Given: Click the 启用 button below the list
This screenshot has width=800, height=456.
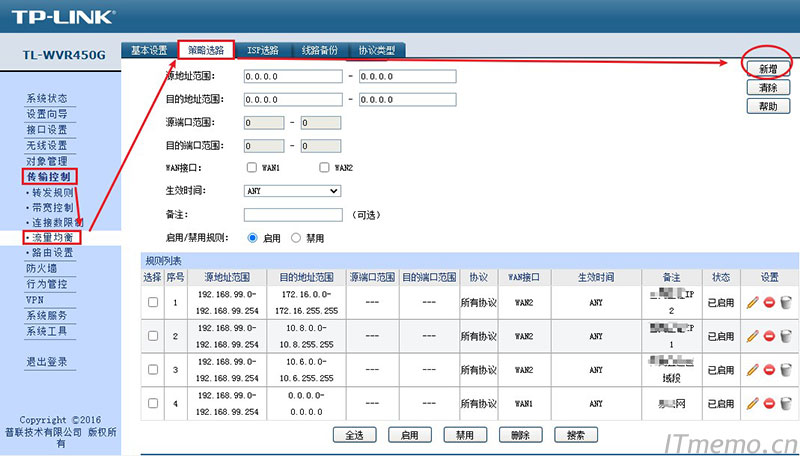Looking at the screenshot, I should click(x=410, y=435).
